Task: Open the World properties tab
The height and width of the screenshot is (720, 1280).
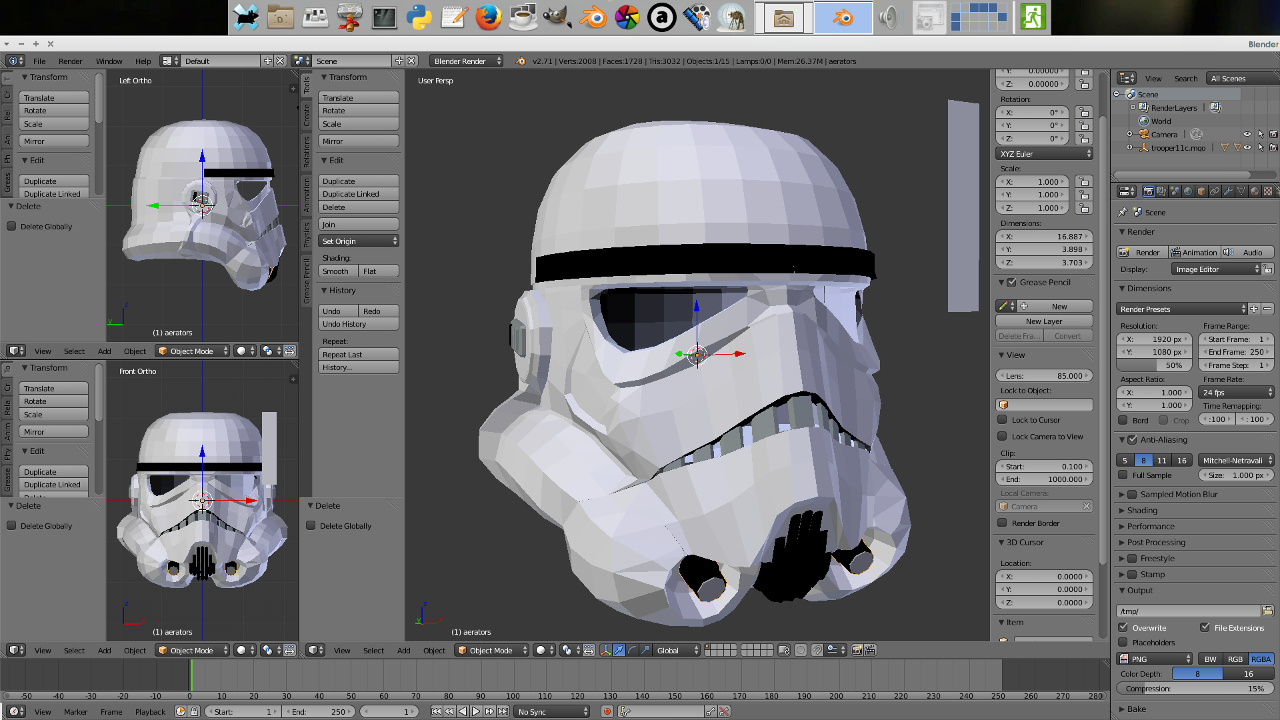Action: tap(1188, 191)
